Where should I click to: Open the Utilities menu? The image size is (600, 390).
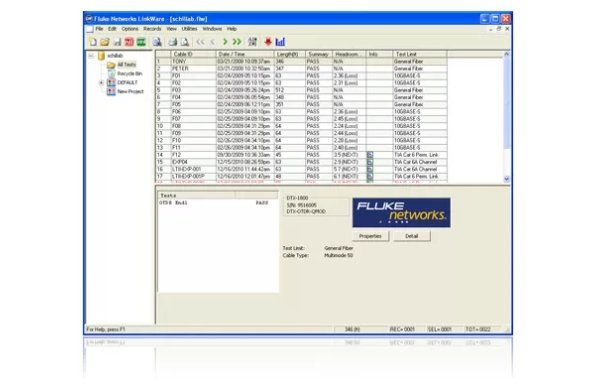[189, 29]
